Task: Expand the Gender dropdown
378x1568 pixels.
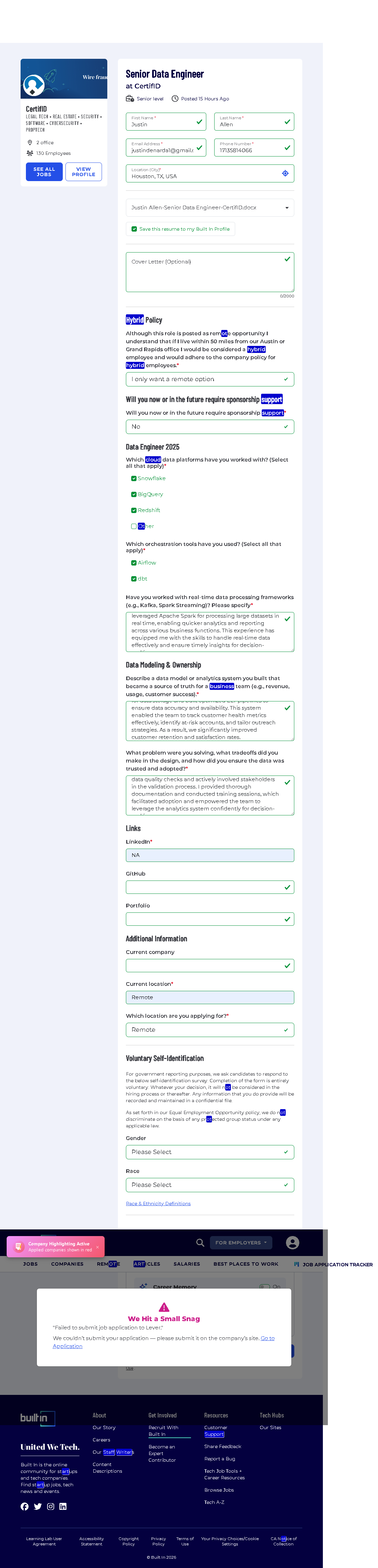Action: click(209, 1152)
